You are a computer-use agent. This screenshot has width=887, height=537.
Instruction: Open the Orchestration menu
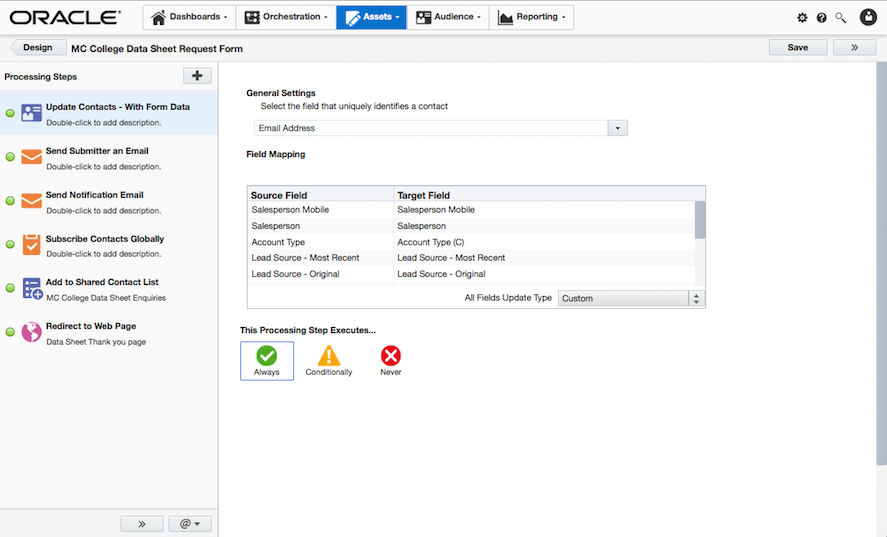click(x=285, y=17)
